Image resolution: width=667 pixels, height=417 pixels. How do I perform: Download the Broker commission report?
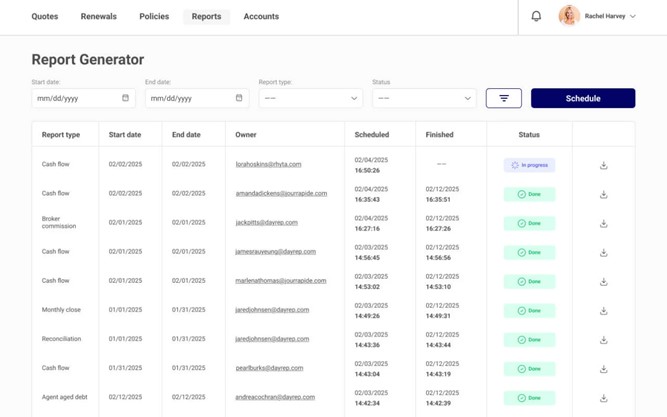pos(603,223)
